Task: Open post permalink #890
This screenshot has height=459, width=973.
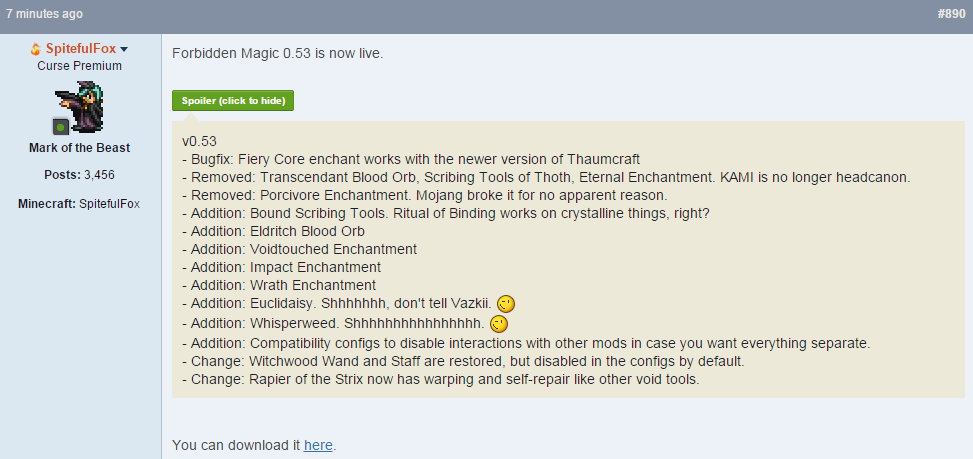Action: coord(951,14)
